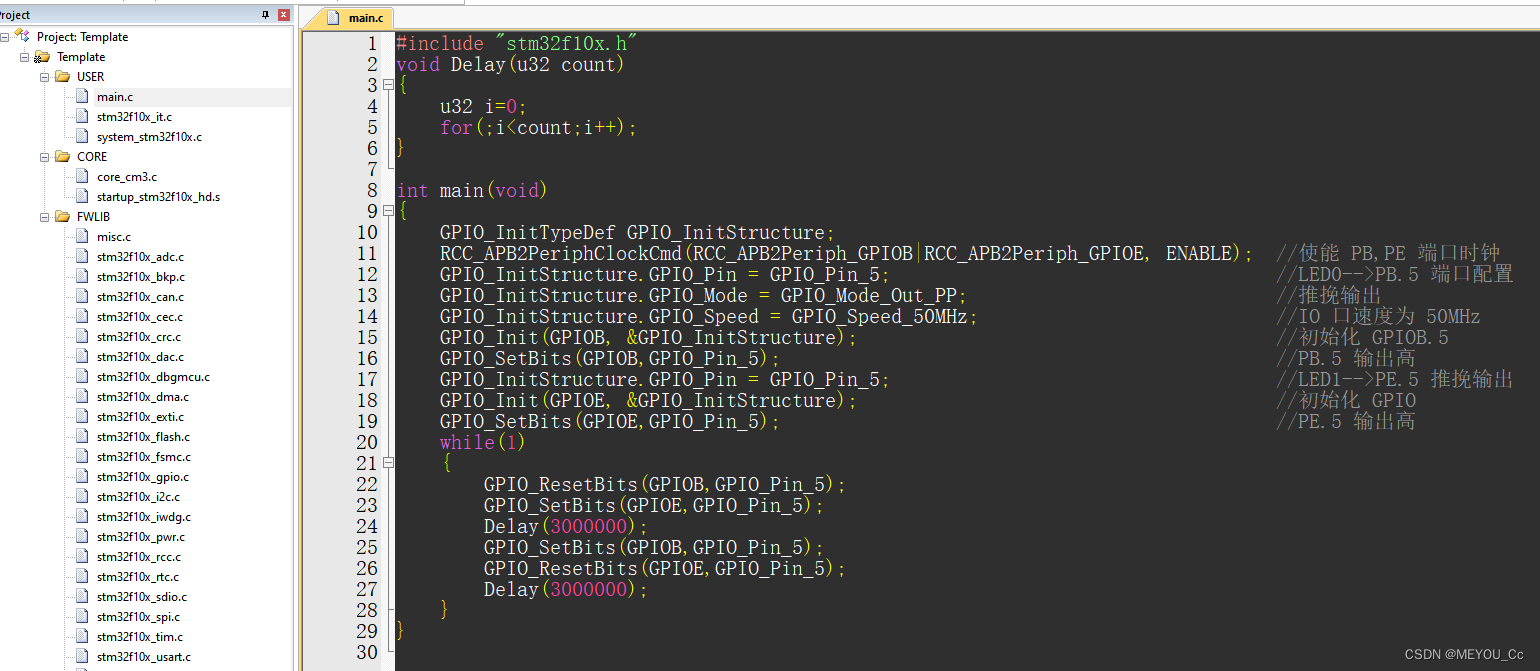Fold the Delay function body at line 3
Image resolution: width=1540 pixels, height=671 pixels.
coord(388,85)
